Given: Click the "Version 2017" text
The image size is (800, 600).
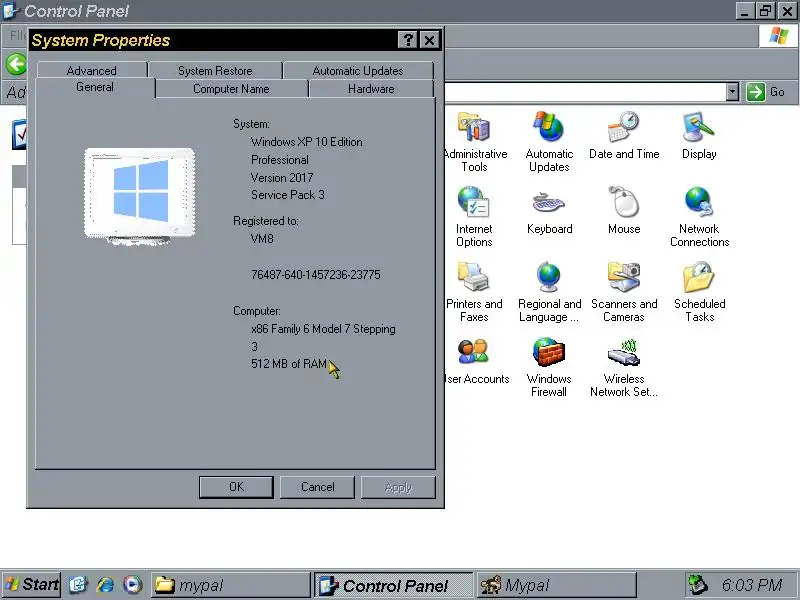Looking at the screenshot, I should pyautogui.click(x=282, y=178).
